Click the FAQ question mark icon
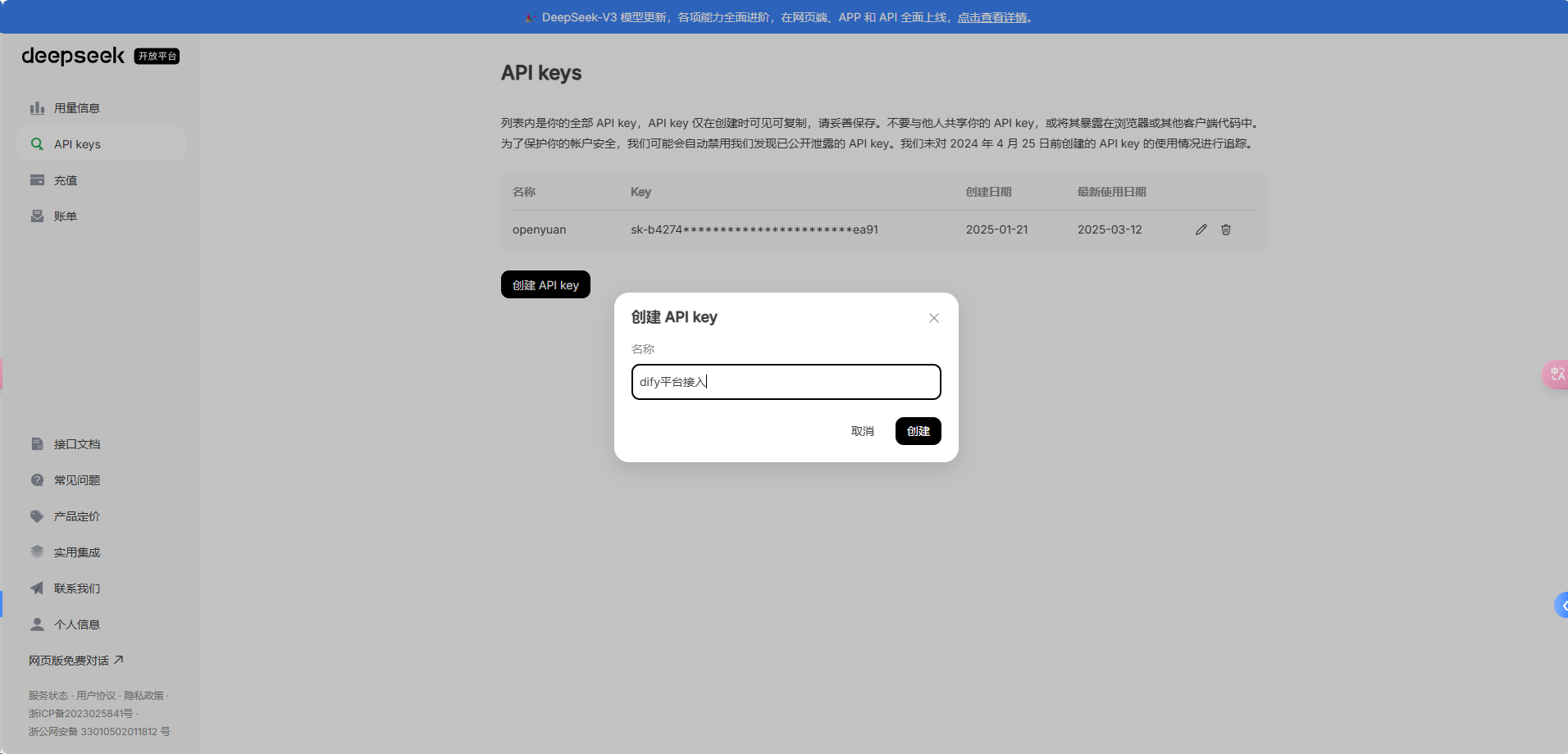 pyautogui.click(x=37, y=480)
